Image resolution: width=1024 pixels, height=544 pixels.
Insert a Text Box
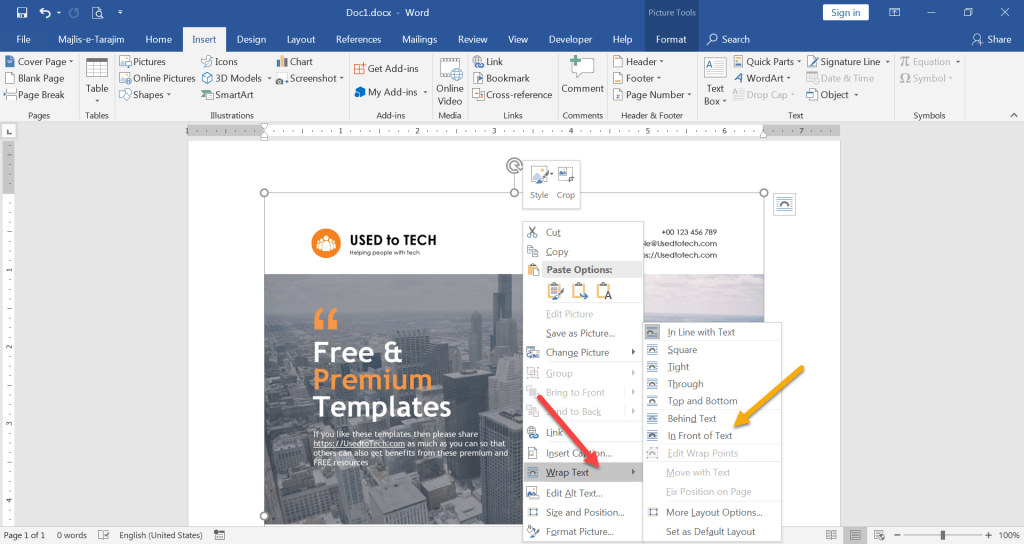coord(715,82)
